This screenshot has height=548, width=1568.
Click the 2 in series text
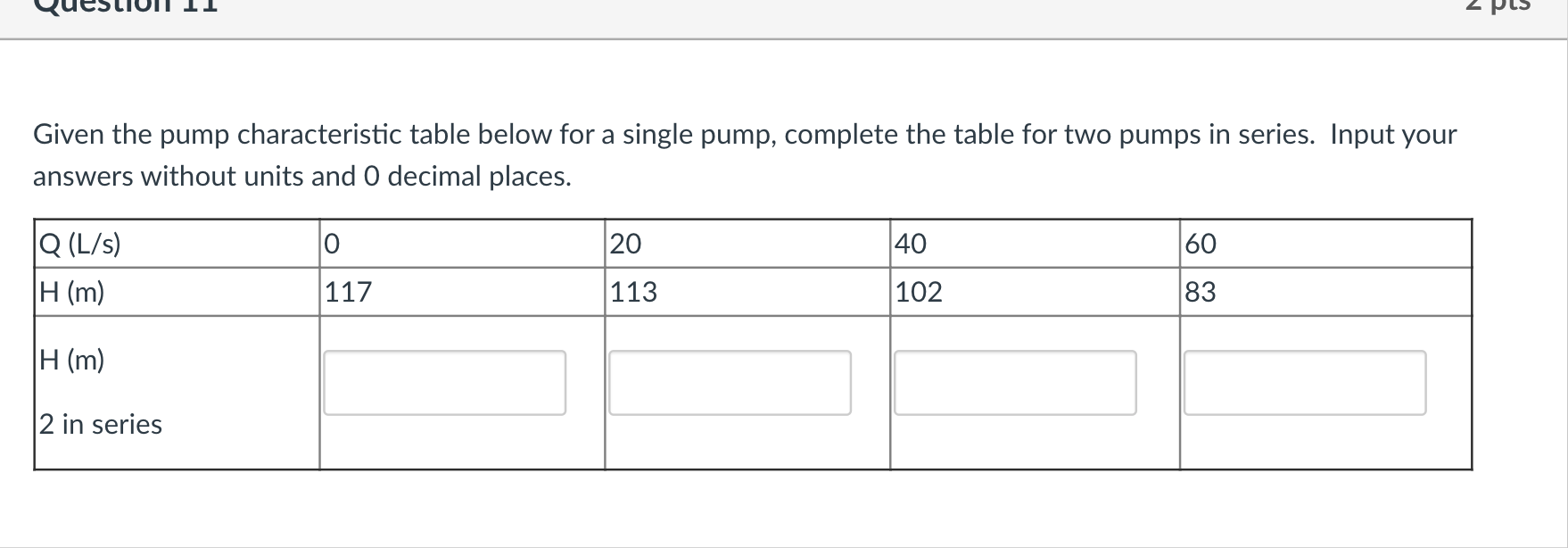[99, 425]
